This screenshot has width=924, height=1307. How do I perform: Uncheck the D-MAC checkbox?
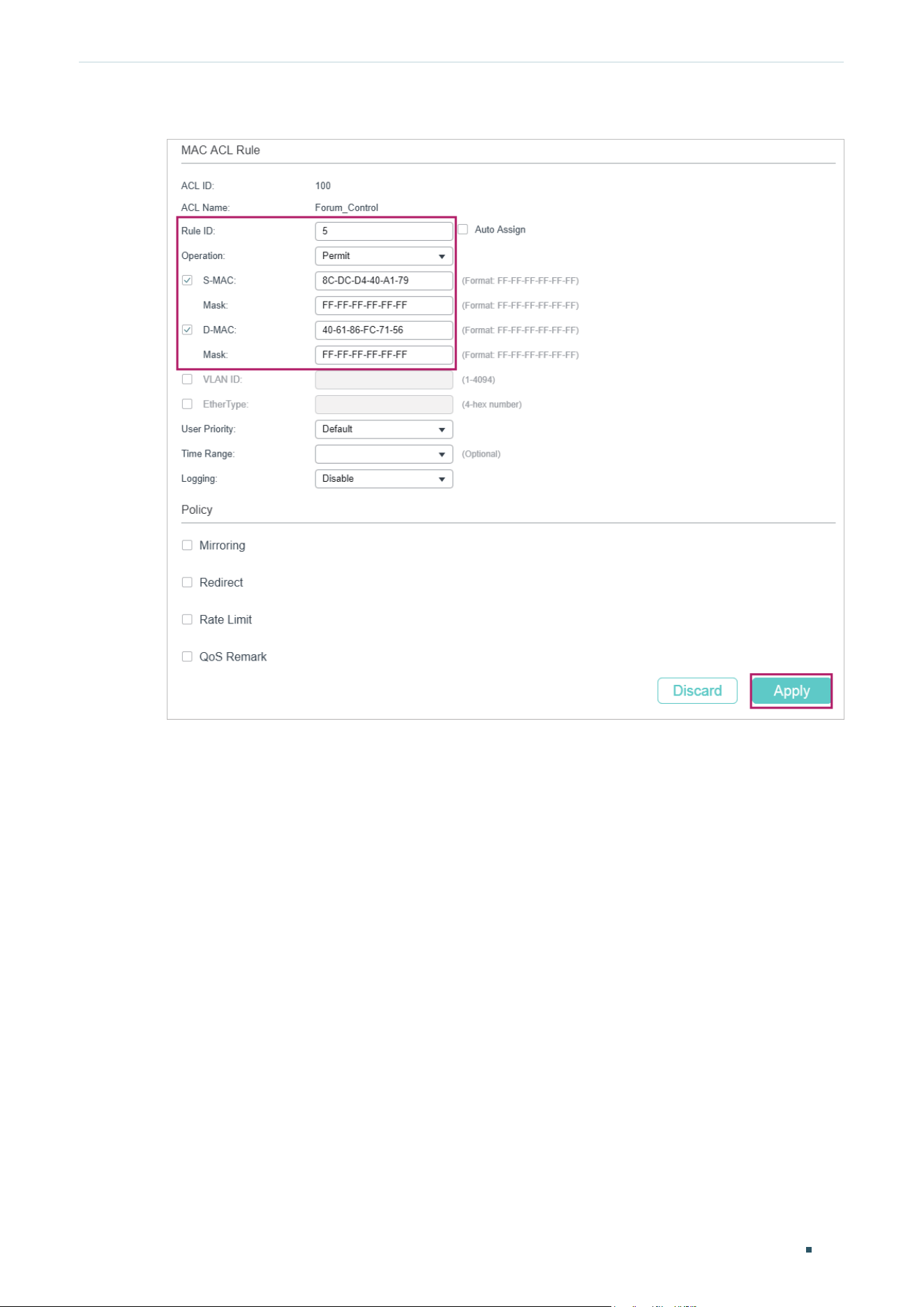point(187,330)
